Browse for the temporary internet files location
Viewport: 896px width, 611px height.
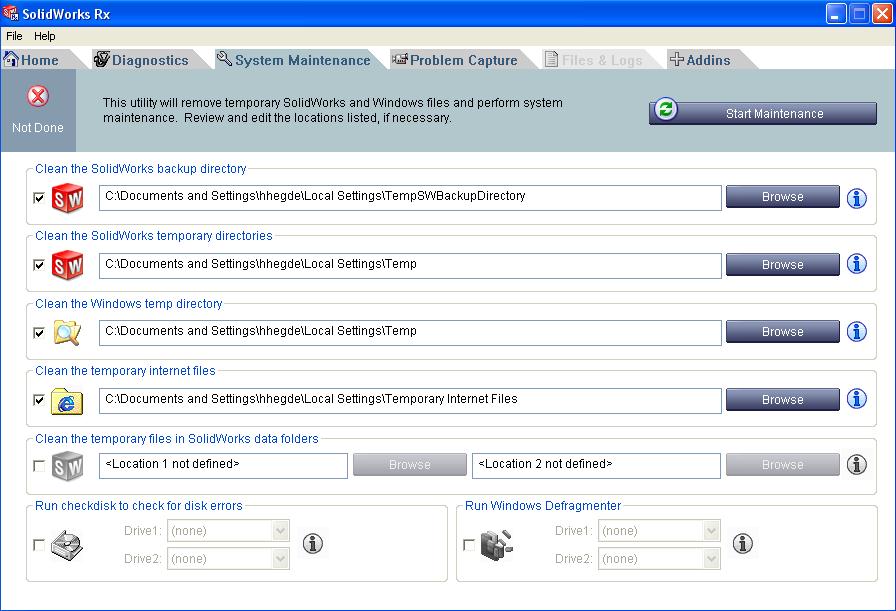coord(782,399)
